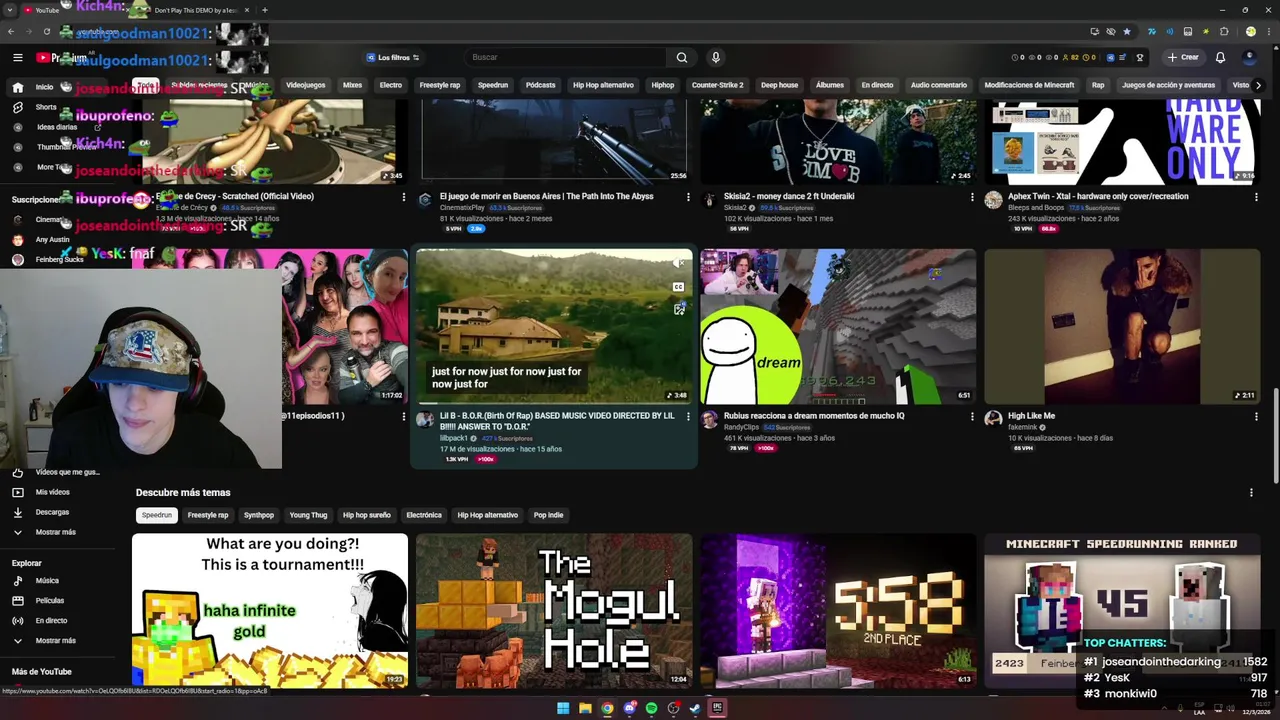Open the Windows Start menu
Viewport: 1280px width, 720px height.
coord(563,708)
